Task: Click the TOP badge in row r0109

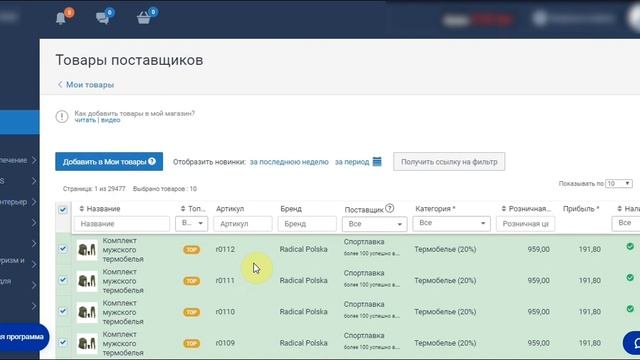Action: click(x=191, y=343)
